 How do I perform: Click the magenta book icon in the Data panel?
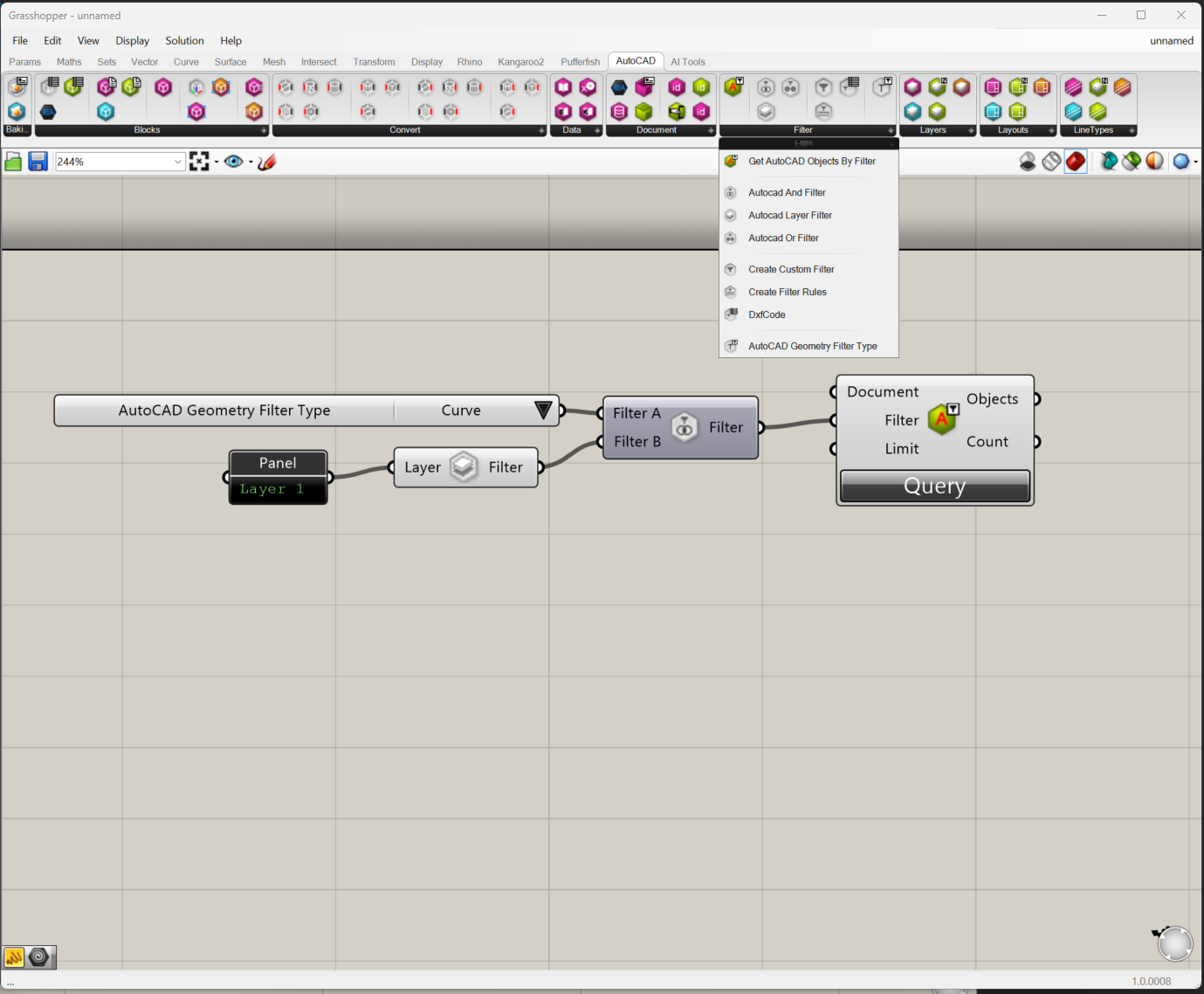point(563,87)
